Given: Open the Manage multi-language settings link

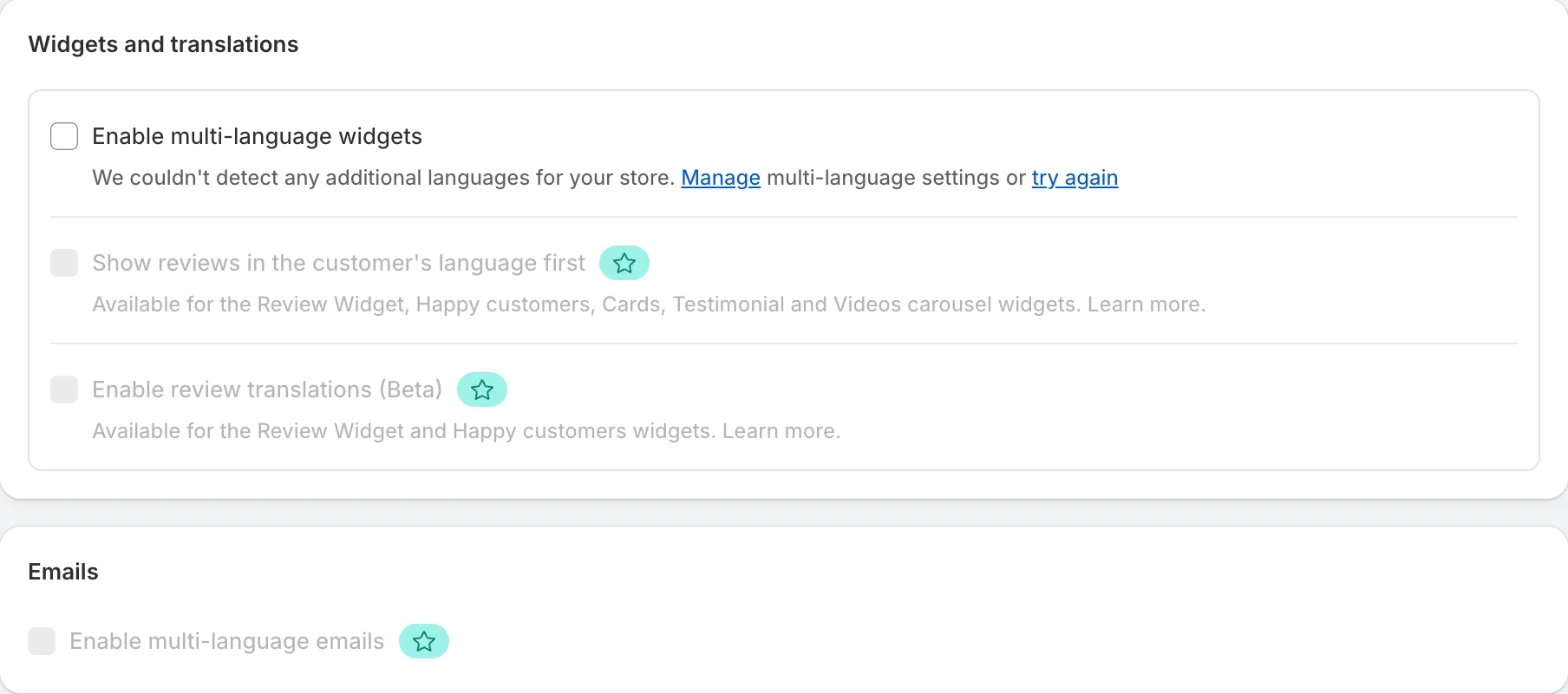Looking at the screenshot, I should coord(721,178).
